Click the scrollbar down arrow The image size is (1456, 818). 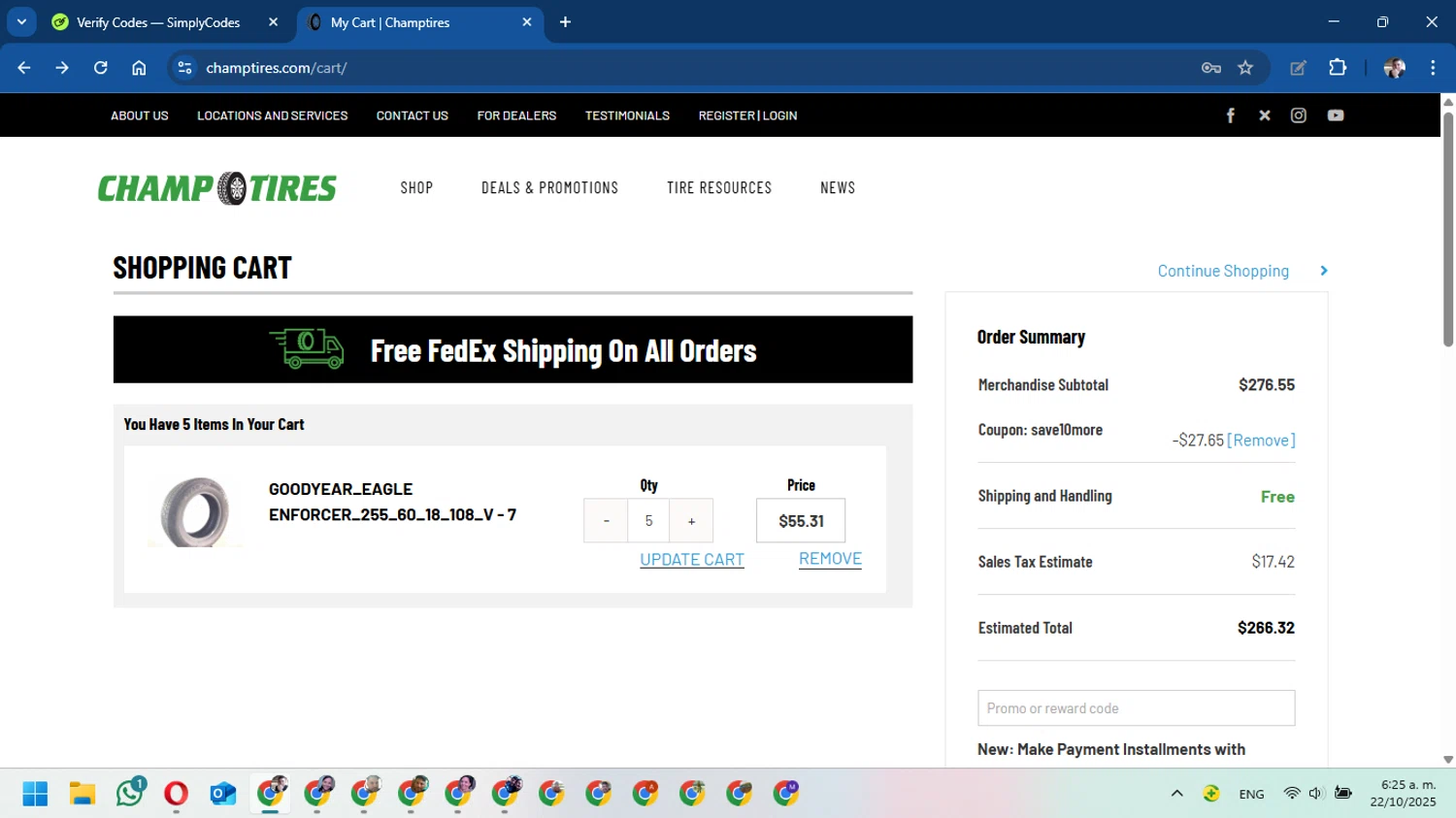pyautogui.click(x=1448, y=760)
